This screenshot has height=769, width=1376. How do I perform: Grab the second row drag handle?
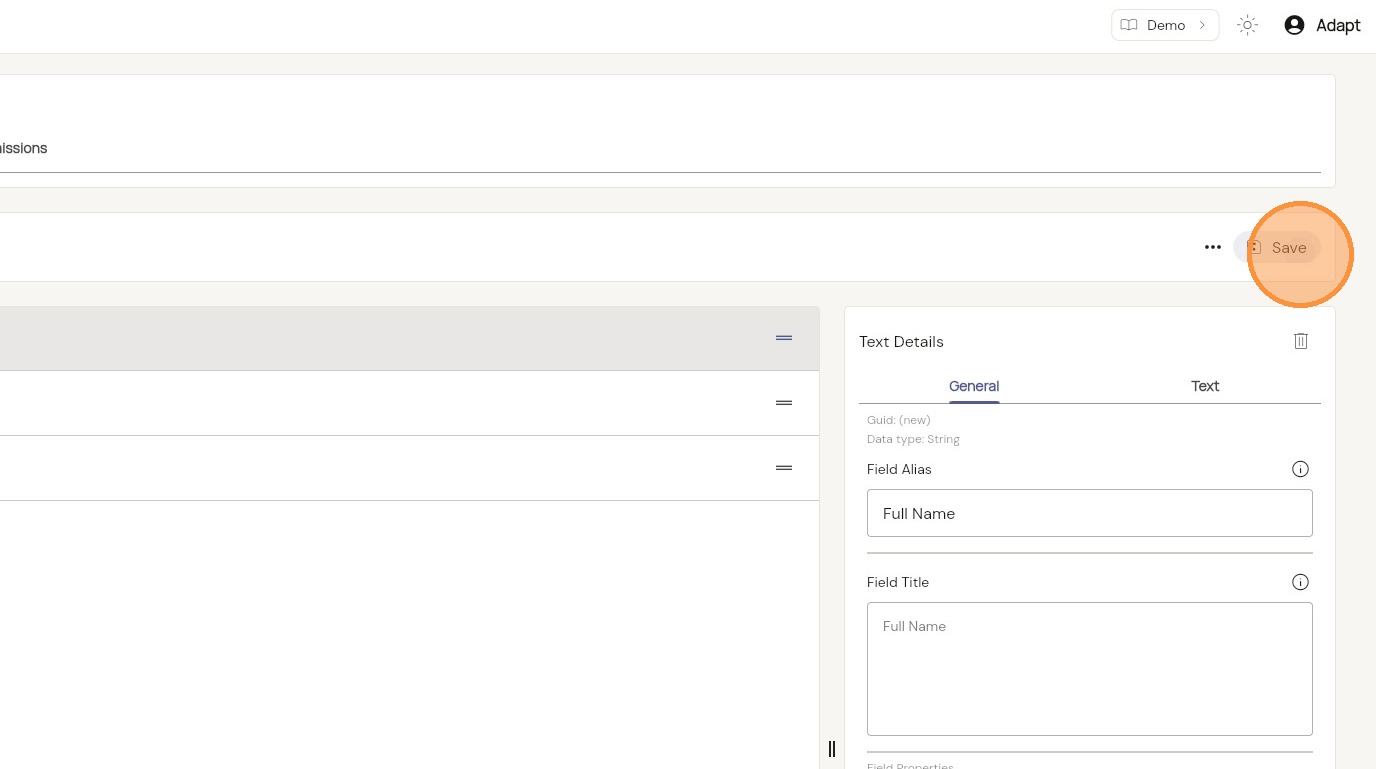tap(784, 403)
